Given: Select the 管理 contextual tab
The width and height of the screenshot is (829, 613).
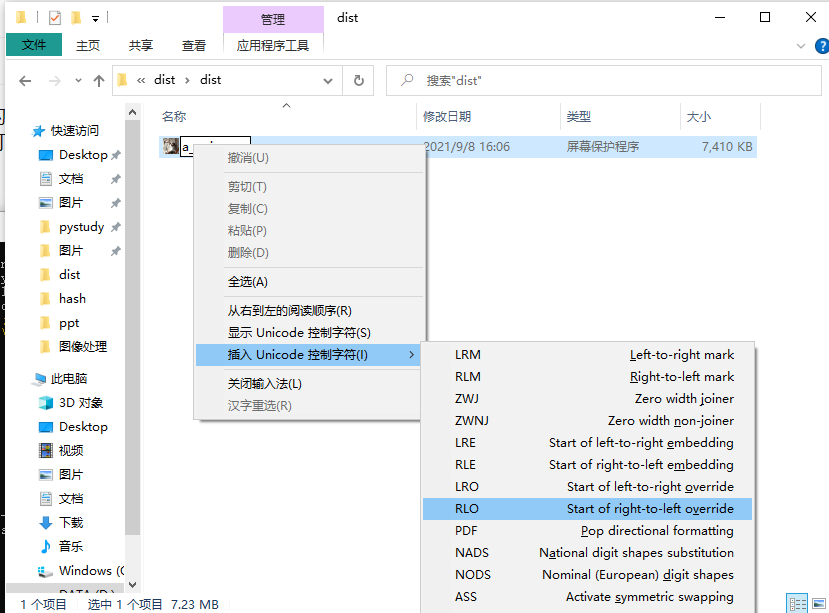Looking at the screenshot, I should point(273,20).
